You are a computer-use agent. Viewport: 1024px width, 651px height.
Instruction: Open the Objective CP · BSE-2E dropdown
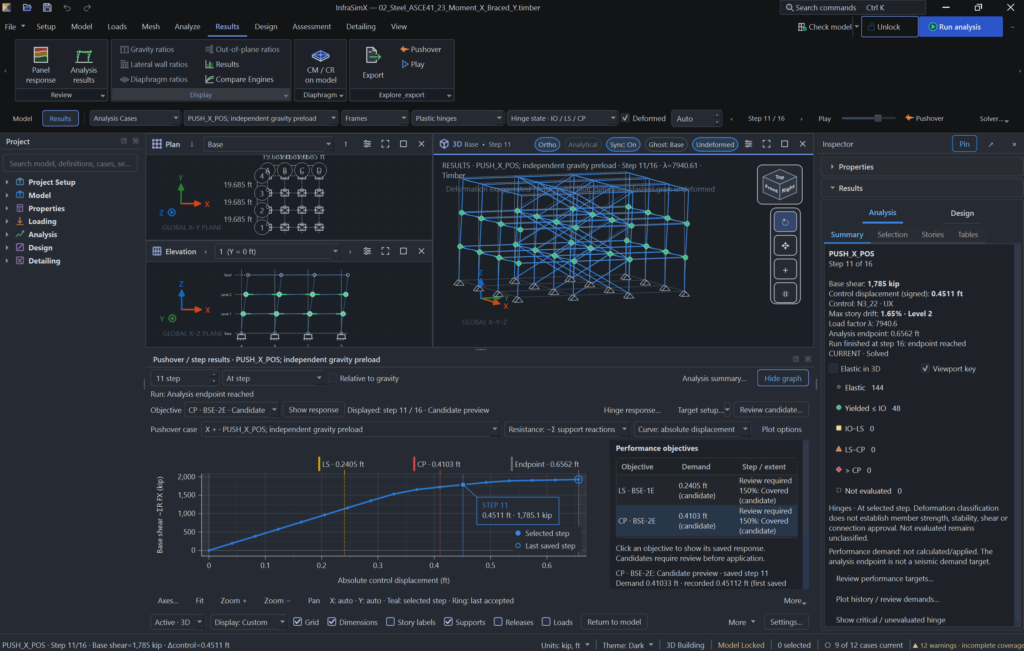232,410
